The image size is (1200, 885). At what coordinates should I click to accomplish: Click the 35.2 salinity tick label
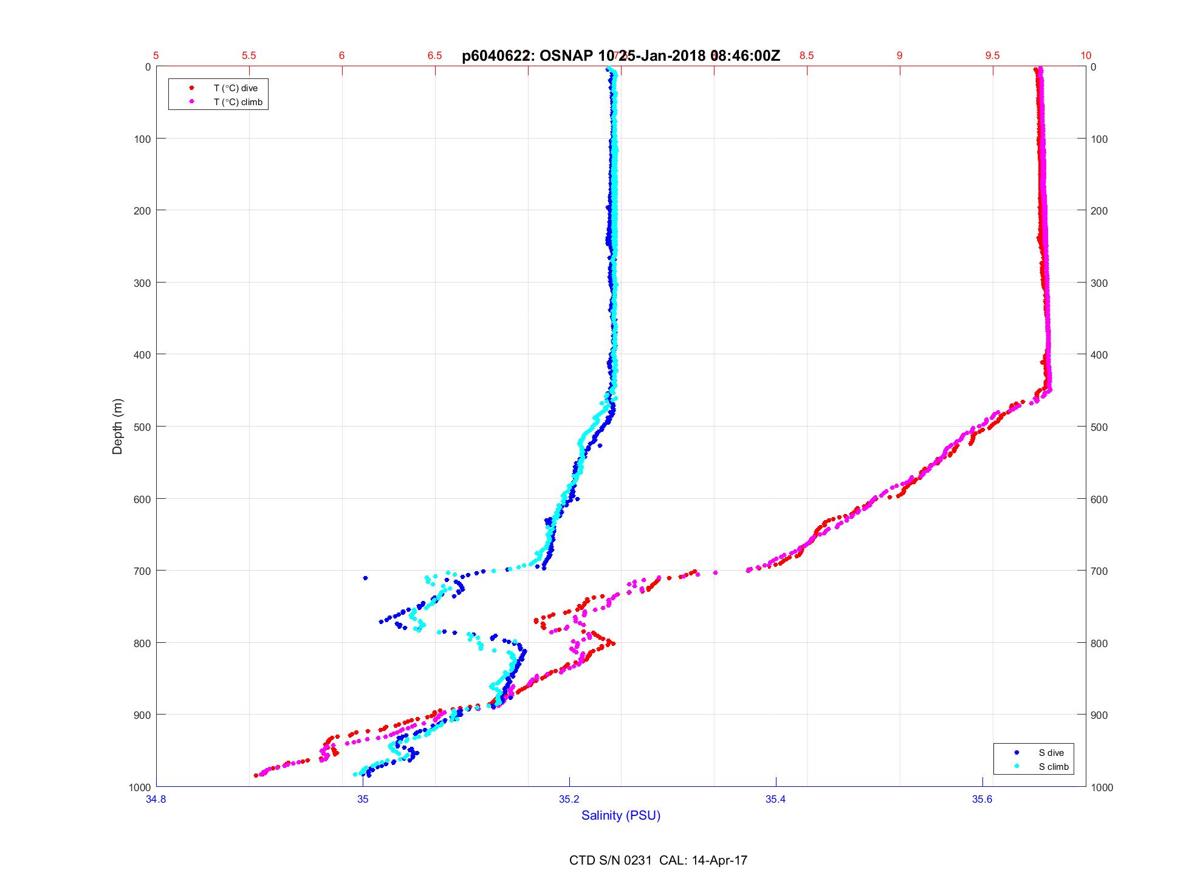[569, 799]
